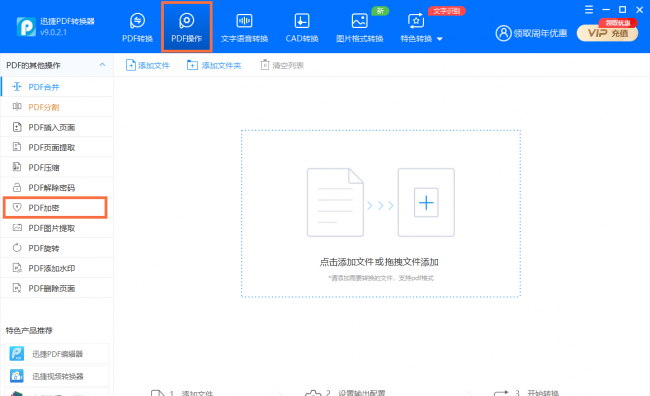Open the 领取周年优惠 link
This screenshot has height=396, width=650.
(540, 34)
